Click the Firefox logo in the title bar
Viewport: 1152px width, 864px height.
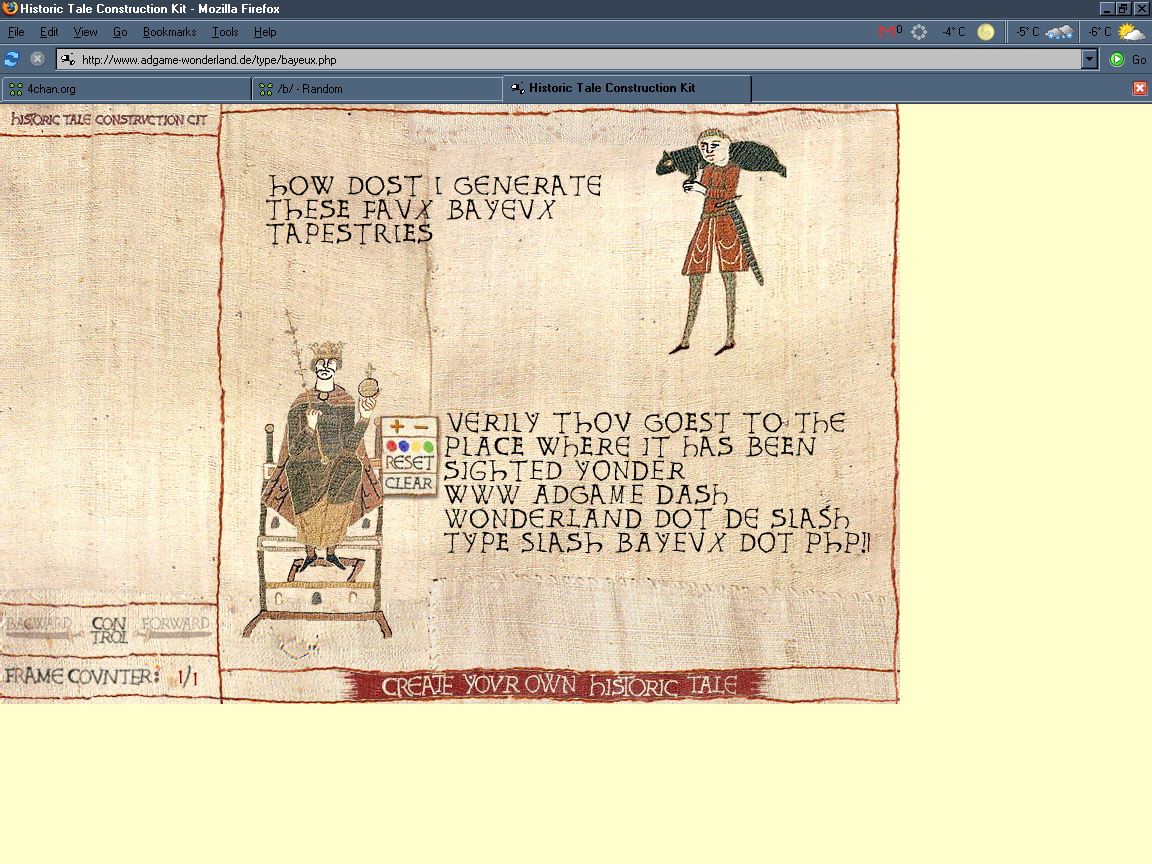[10, 8]
